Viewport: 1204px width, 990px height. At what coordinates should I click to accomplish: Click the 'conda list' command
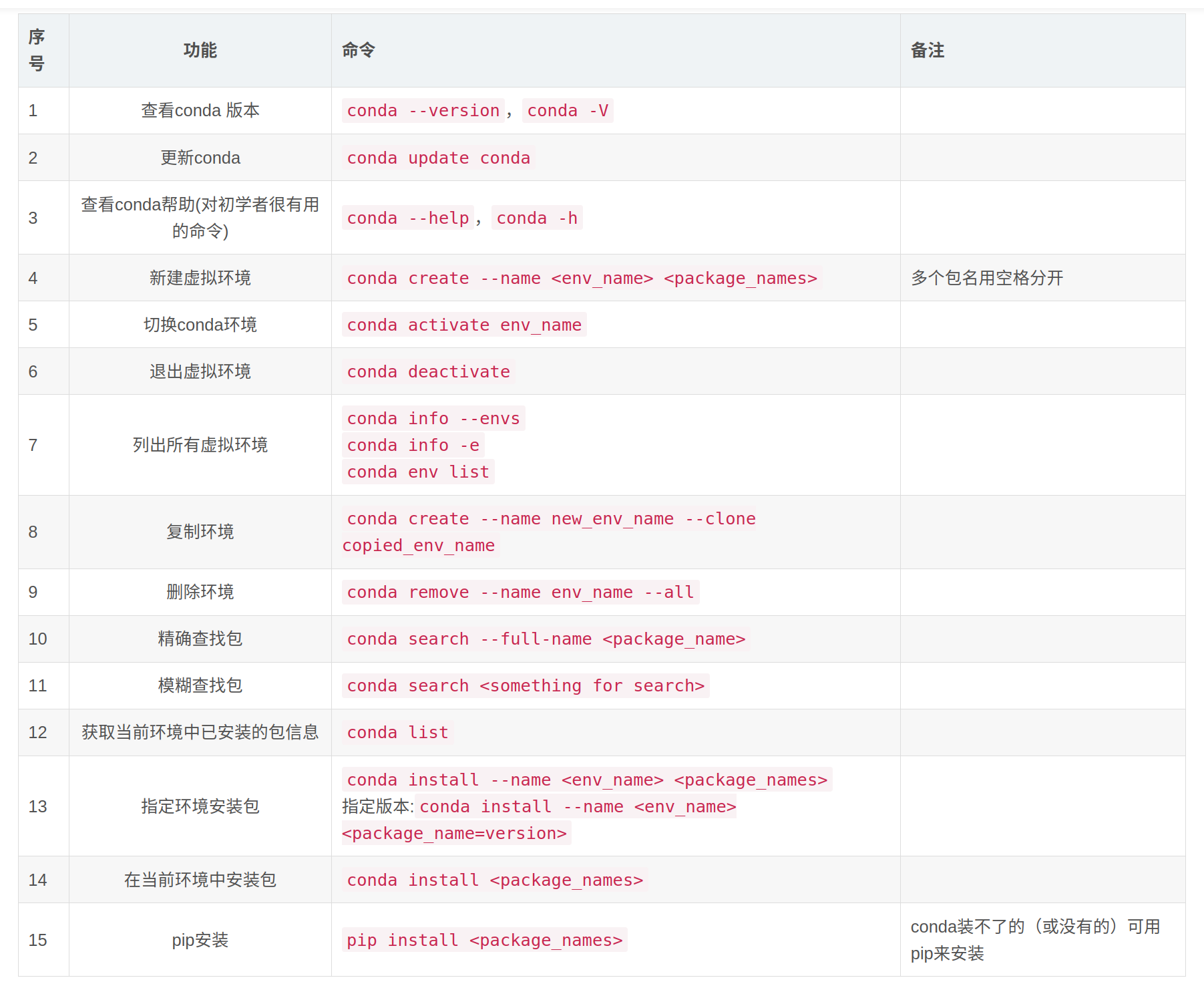tap(397, 733)
